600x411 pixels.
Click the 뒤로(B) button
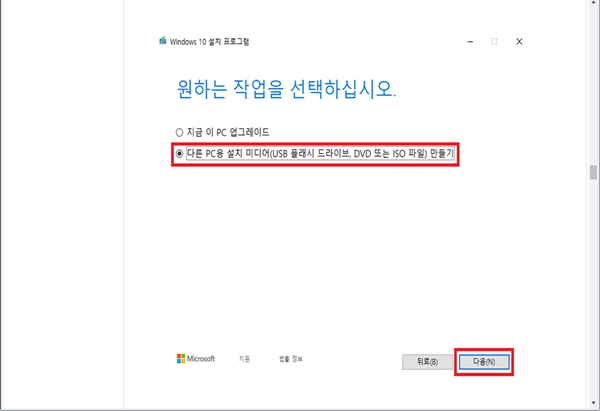(x=427, y=362)
